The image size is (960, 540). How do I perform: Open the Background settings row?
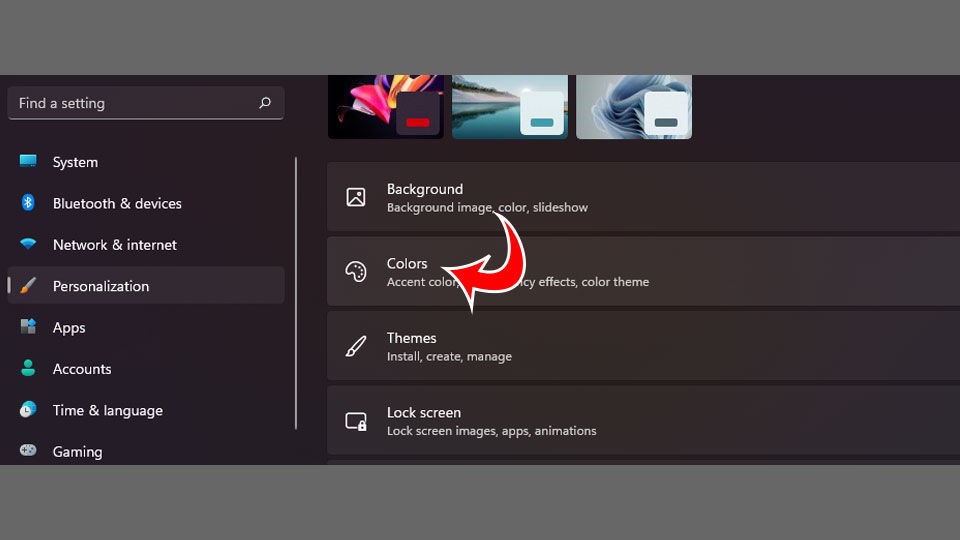pos(643,197)
